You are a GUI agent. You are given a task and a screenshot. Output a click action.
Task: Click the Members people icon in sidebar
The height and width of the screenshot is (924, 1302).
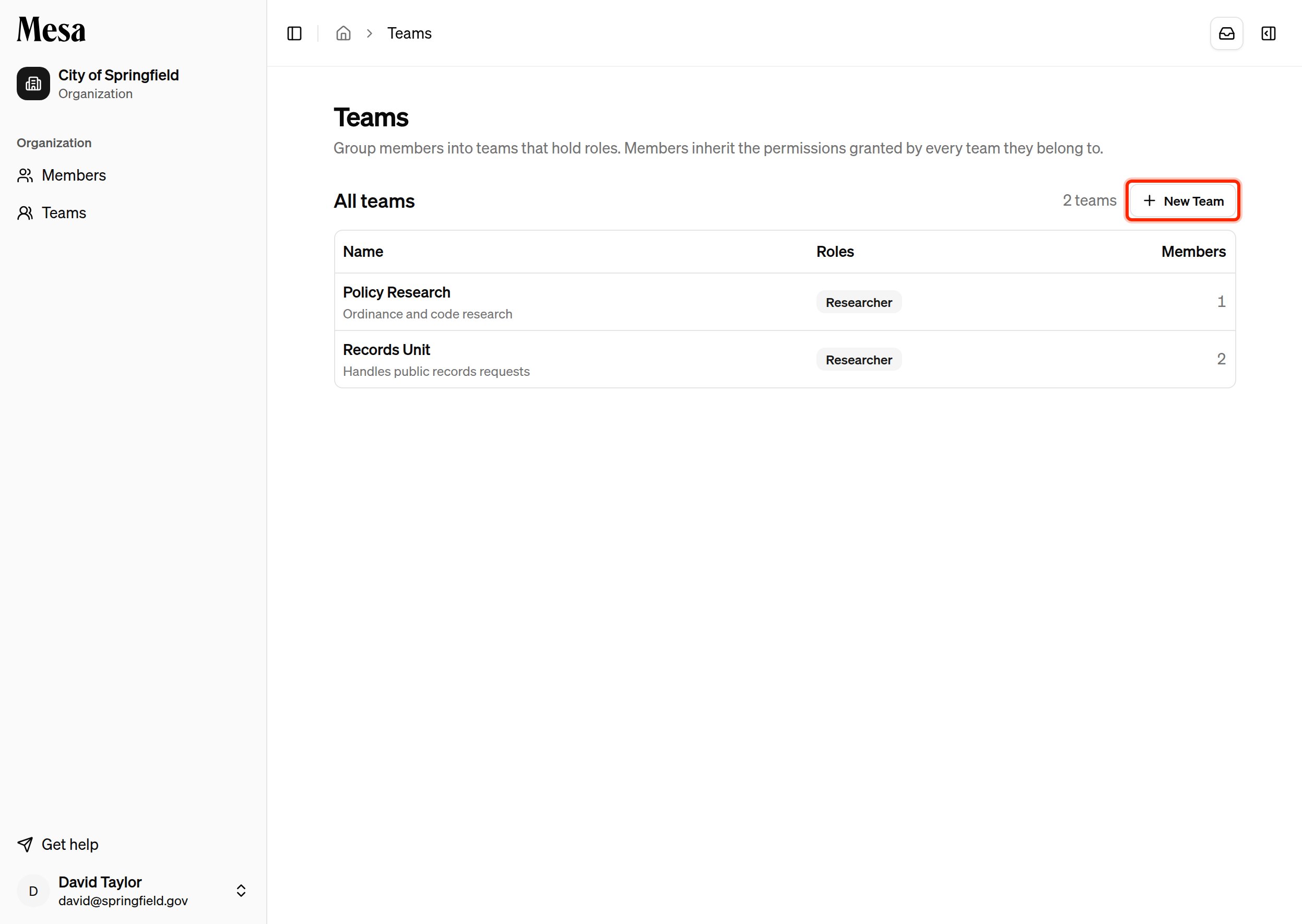coord(25,175)
